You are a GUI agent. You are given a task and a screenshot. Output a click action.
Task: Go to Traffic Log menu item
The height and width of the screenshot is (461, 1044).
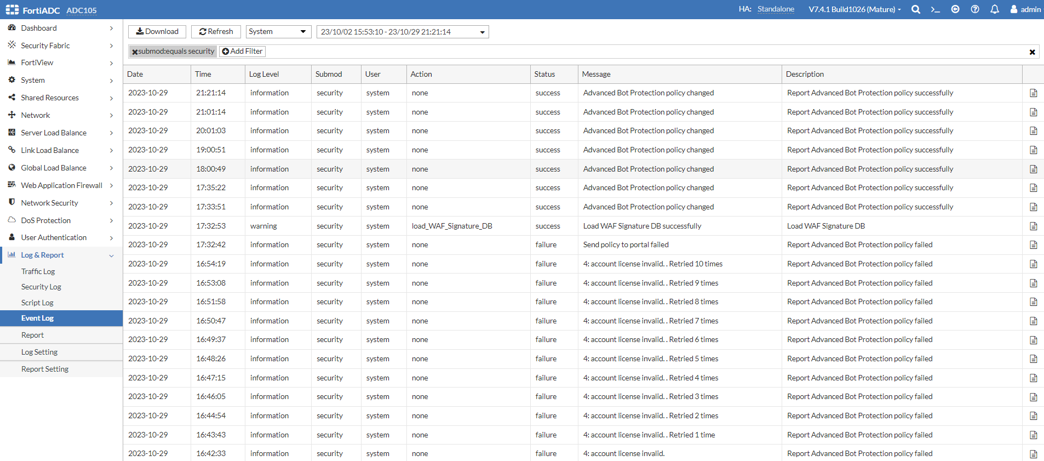click(38, 271)
